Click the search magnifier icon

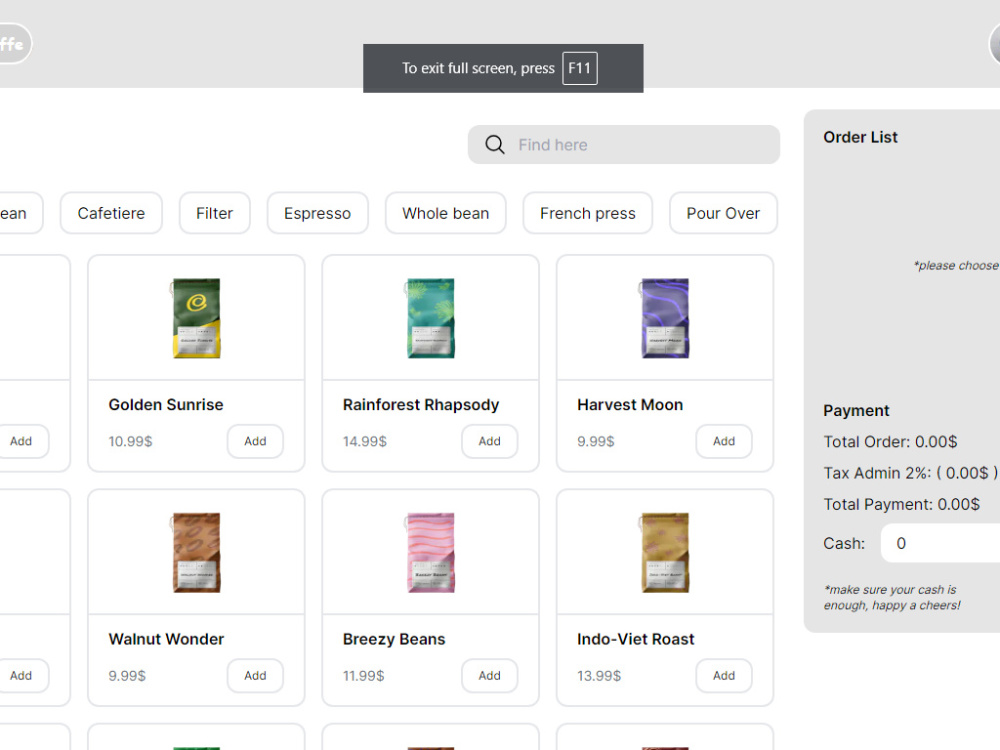click(x=494, y=145)
